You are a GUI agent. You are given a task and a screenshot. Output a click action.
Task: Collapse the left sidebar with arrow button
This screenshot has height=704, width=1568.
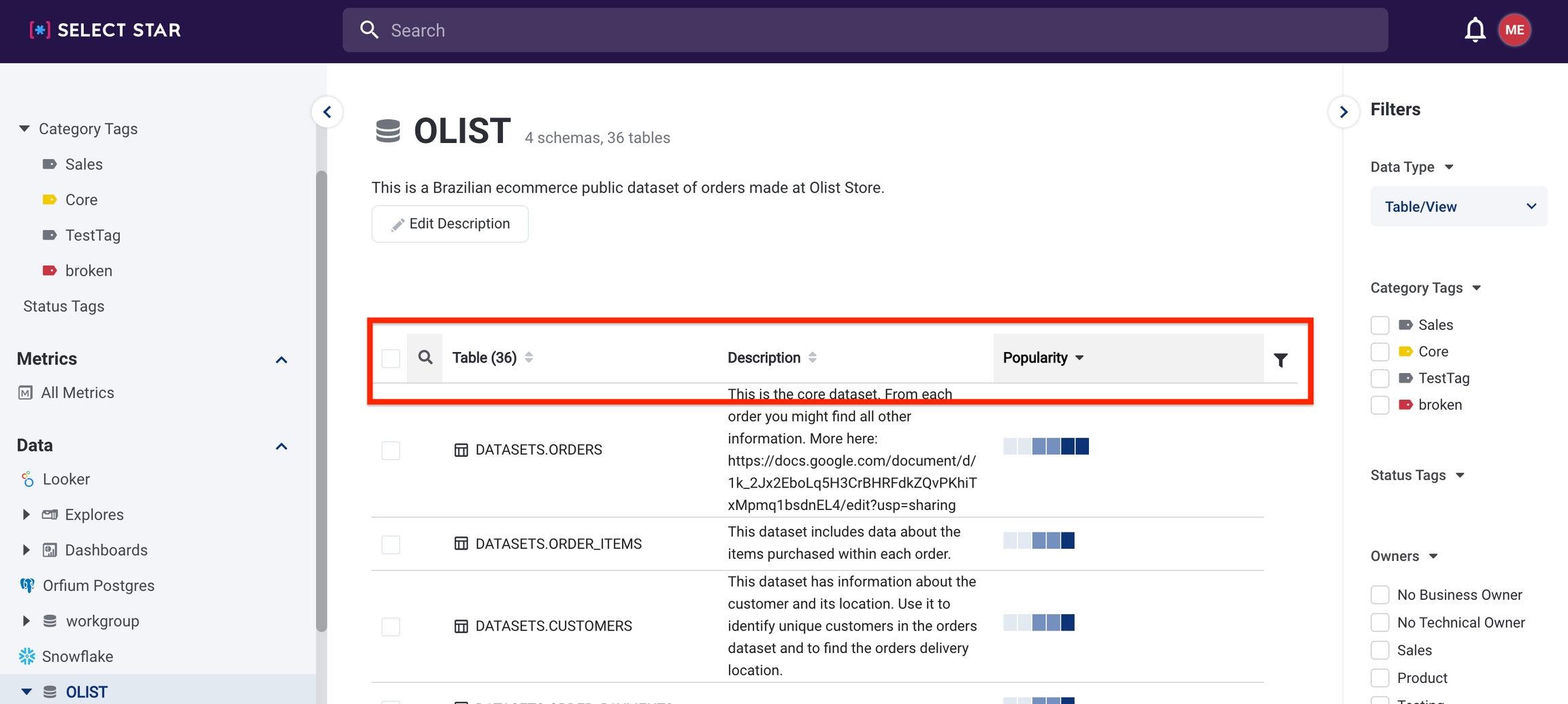(327, 112)
